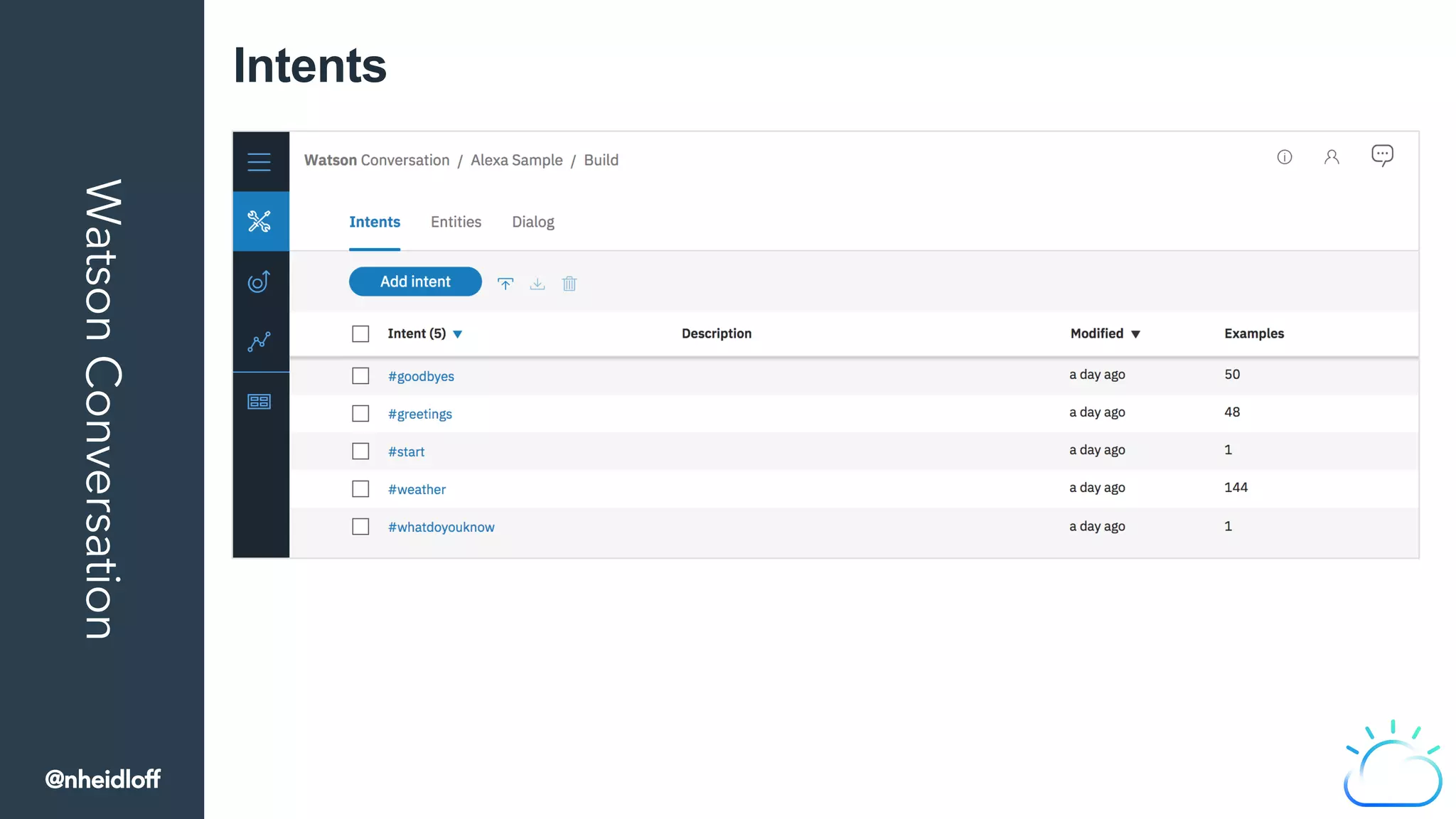Open the hamburger navigation menu
The height and width of the screenshot is (819, 1456).
(259, 162)
